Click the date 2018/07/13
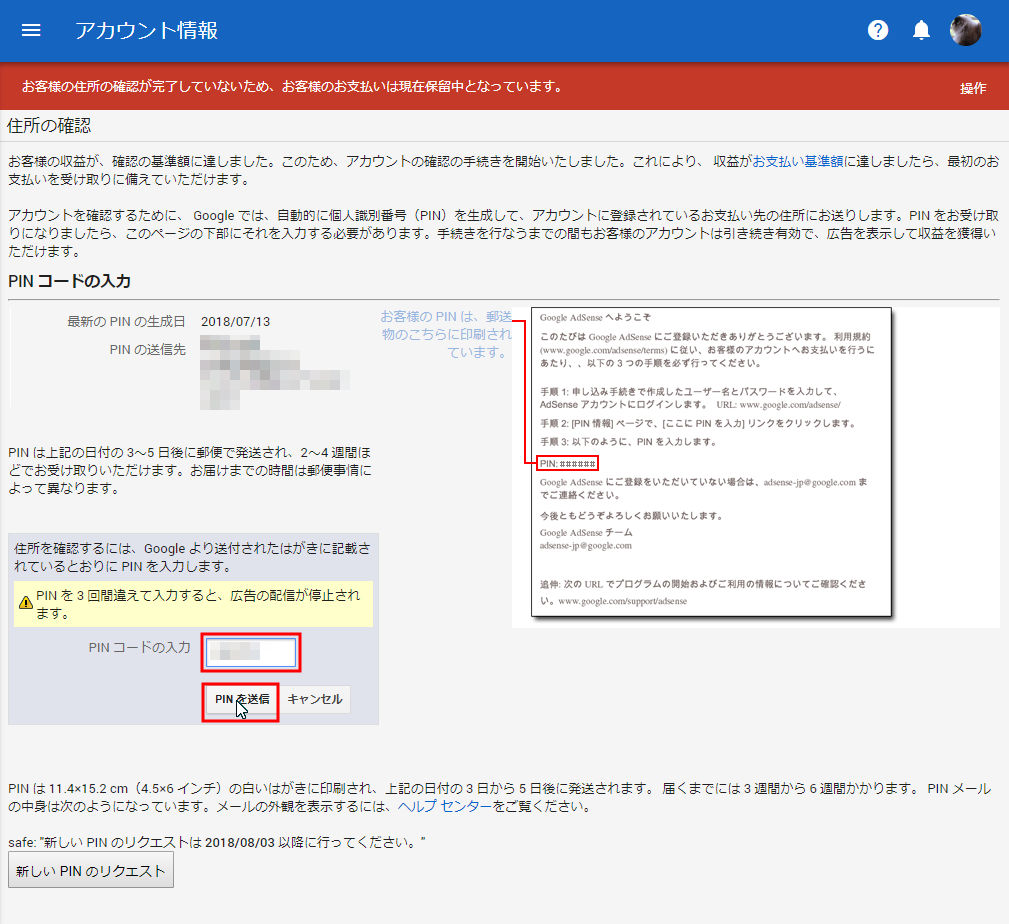 coord(236,322)
